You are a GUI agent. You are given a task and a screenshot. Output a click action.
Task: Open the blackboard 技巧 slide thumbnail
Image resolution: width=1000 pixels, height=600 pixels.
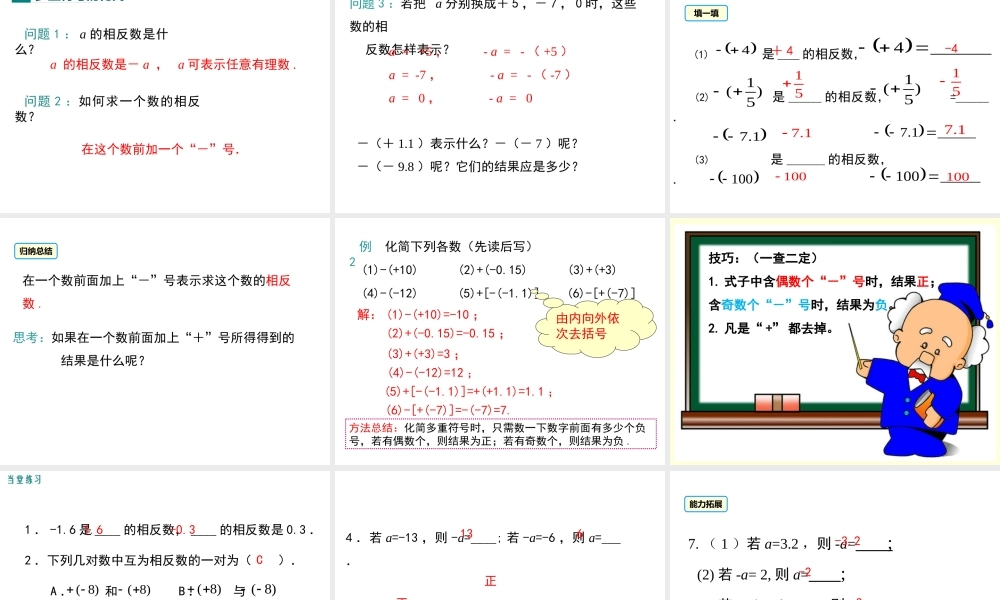[835, 341]
